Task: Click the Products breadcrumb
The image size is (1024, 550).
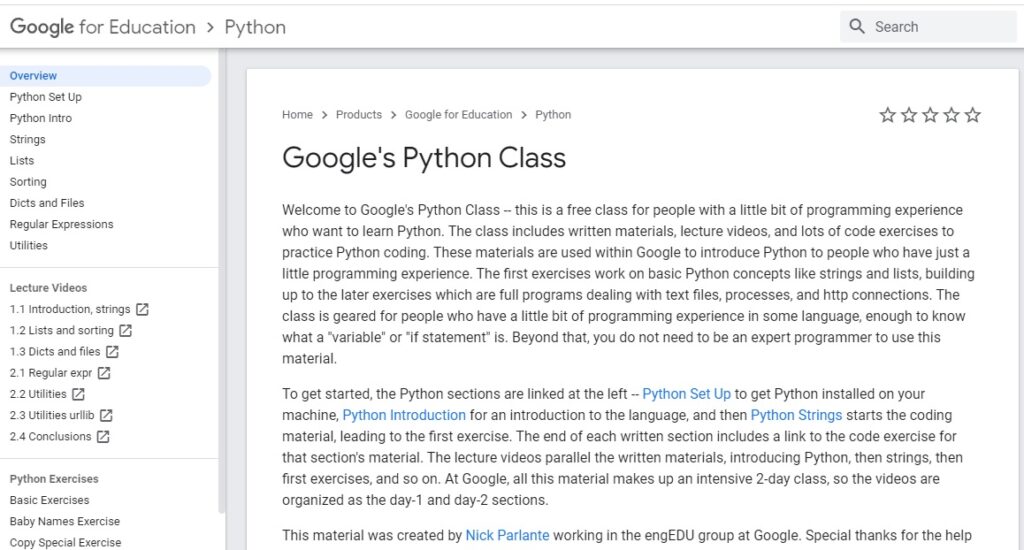Action: pyautogui.click(x=359, y=115)
